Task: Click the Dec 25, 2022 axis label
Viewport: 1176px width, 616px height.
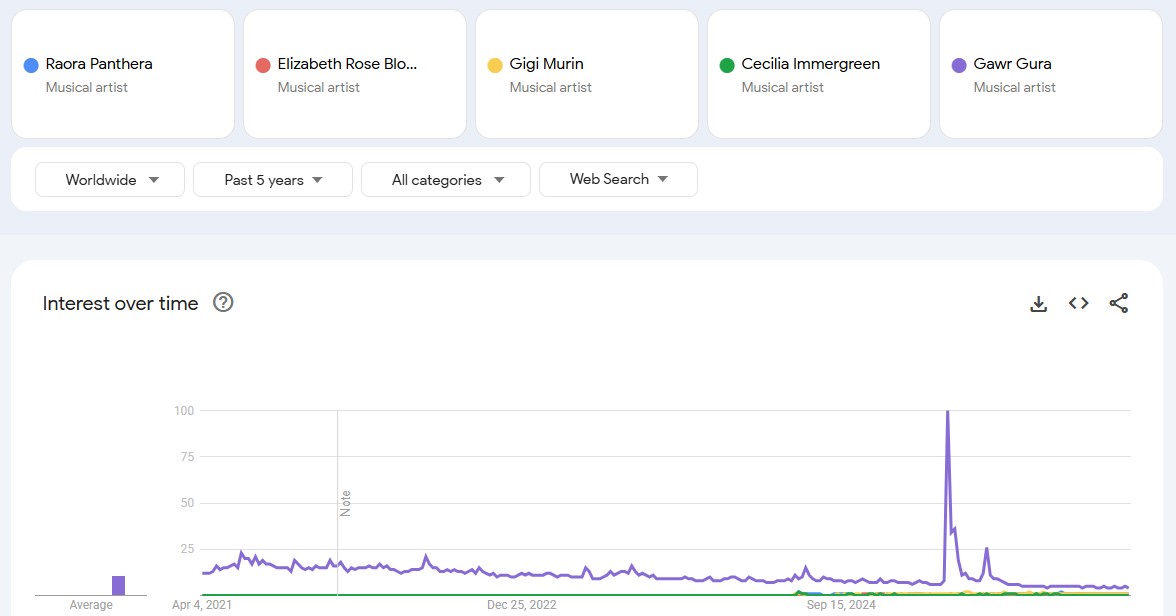Action: 521,605
